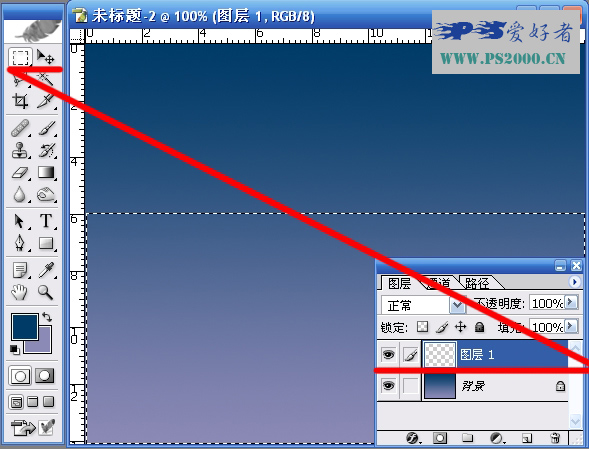Click the link box beside 背景 layer

pyautogui.click(x=410, y=386)
